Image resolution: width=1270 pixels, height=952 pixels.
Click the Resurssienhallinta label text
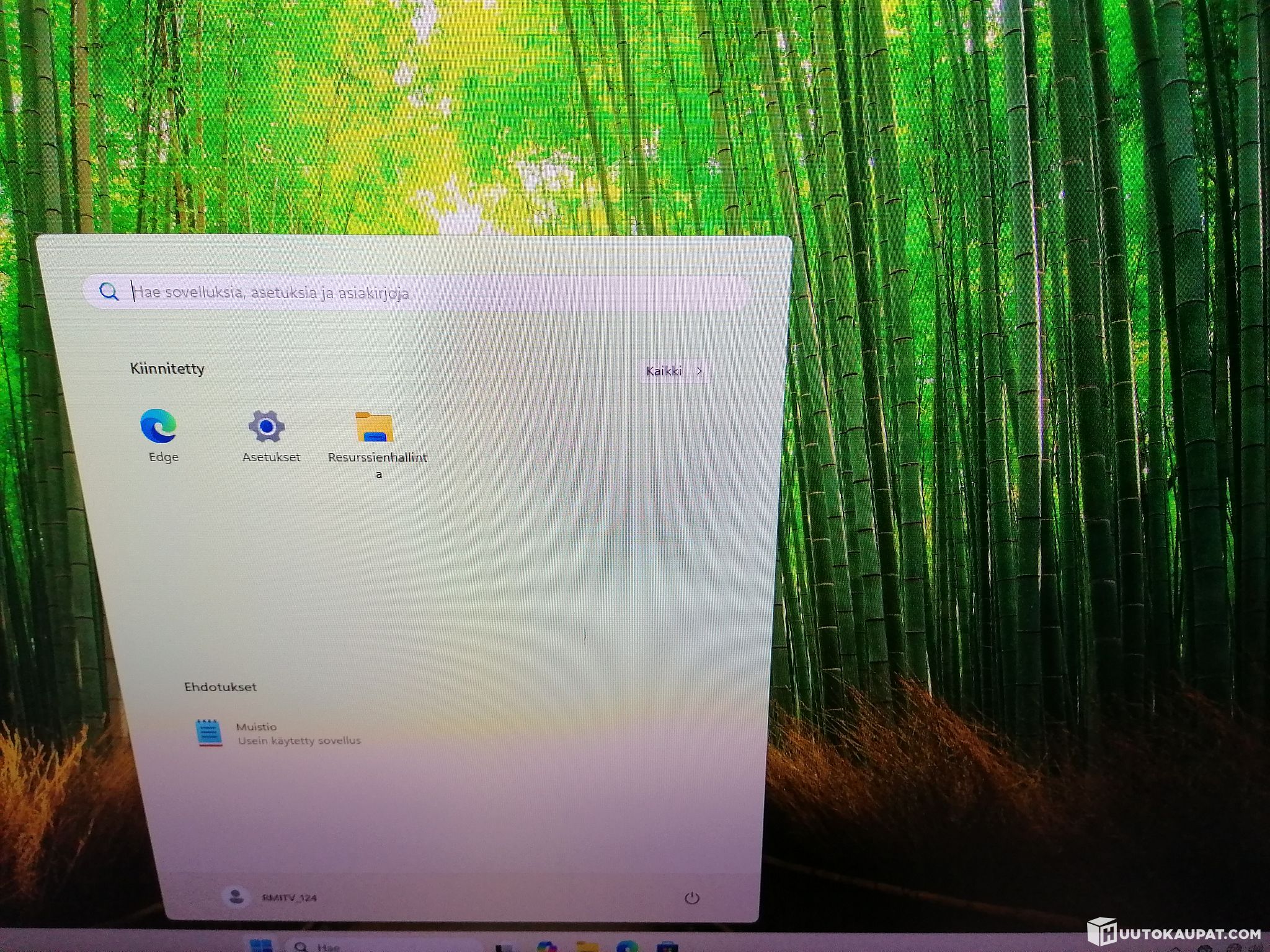377,457
